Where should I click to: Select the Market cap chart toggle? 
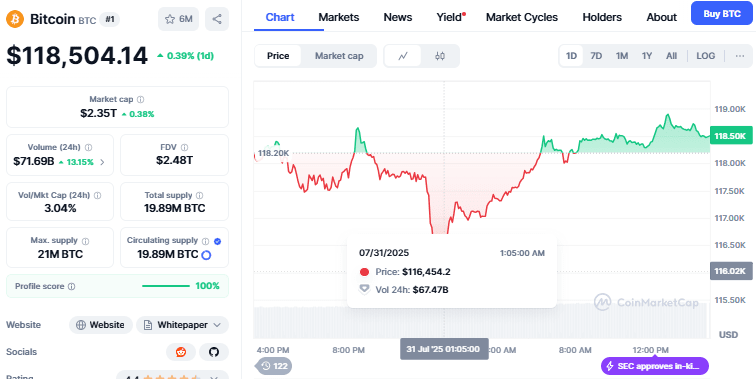(x=339, y=56)
